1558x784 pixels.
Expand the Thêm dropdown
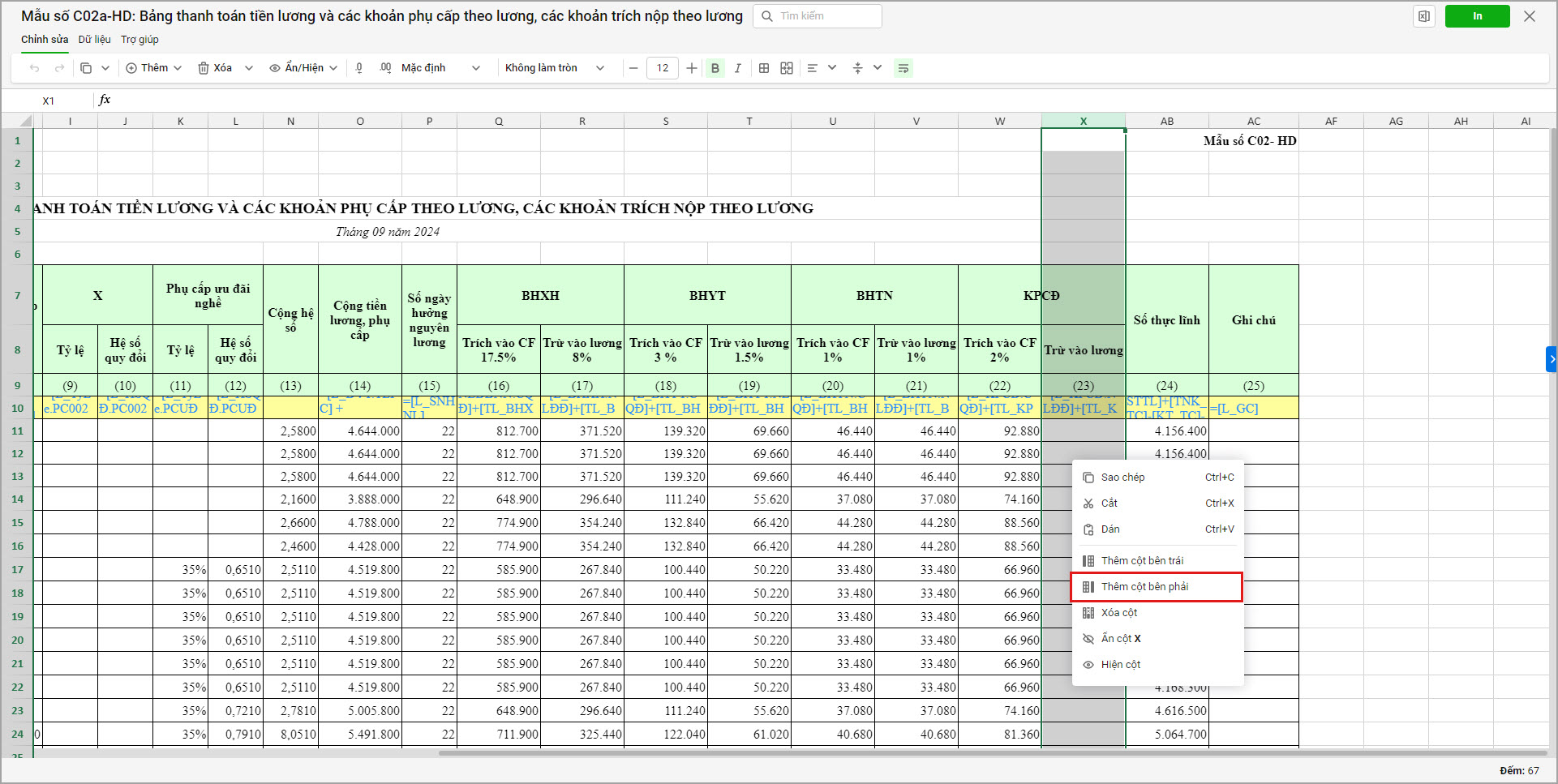[x=154, y=68]
